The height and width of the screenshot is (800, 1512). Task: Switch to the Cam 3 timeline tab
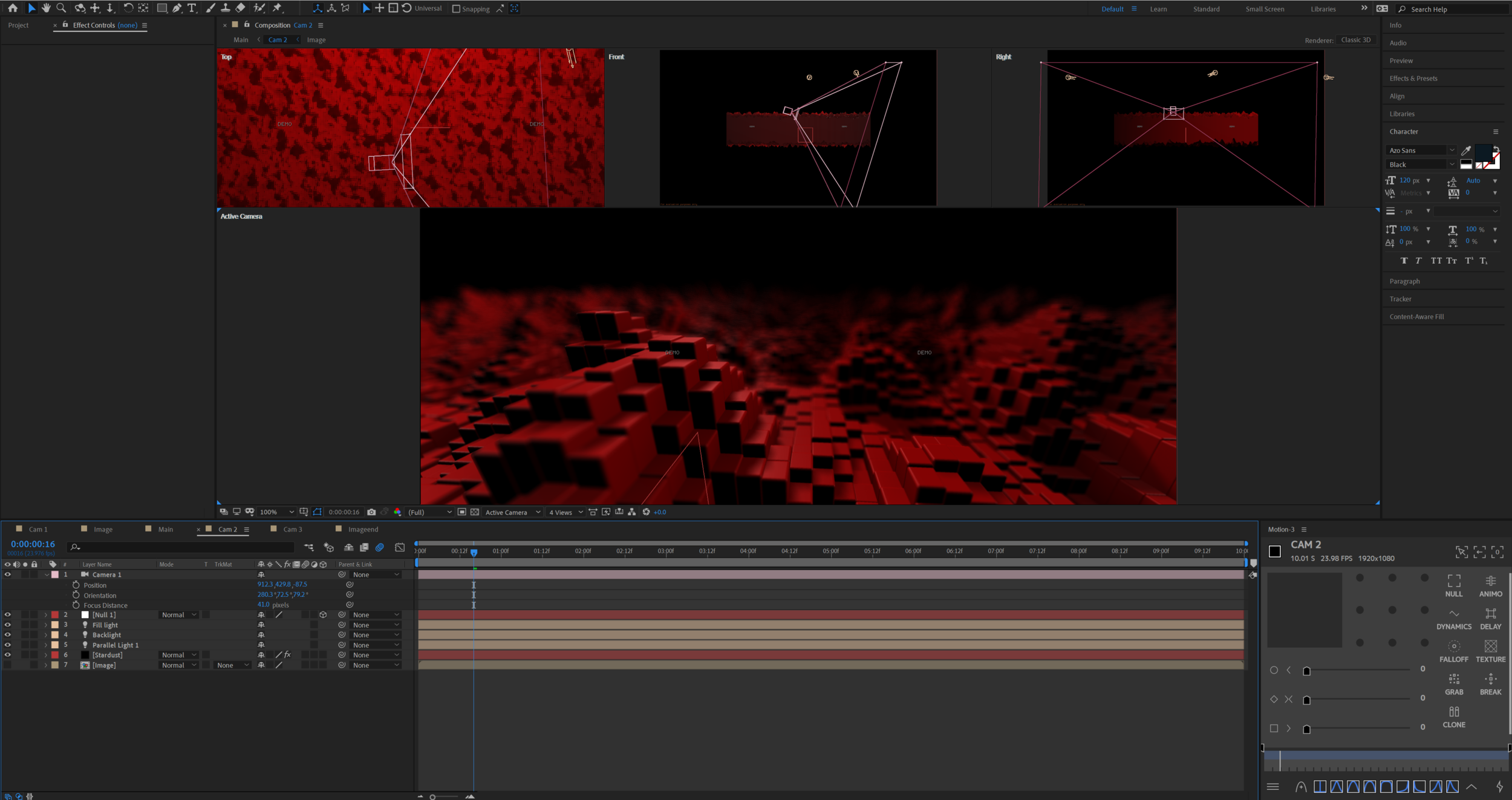pyautogui.click(x=292, y=529)
